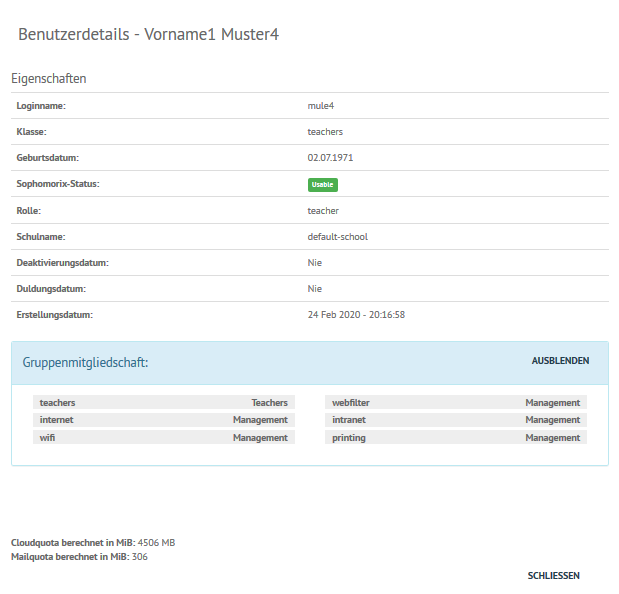Viewport: 619px width, 594px height.
Task: Select creation date 24 Feb 2020 - 20:16:58
Action: pyautogui.click(x=356, y=315)
